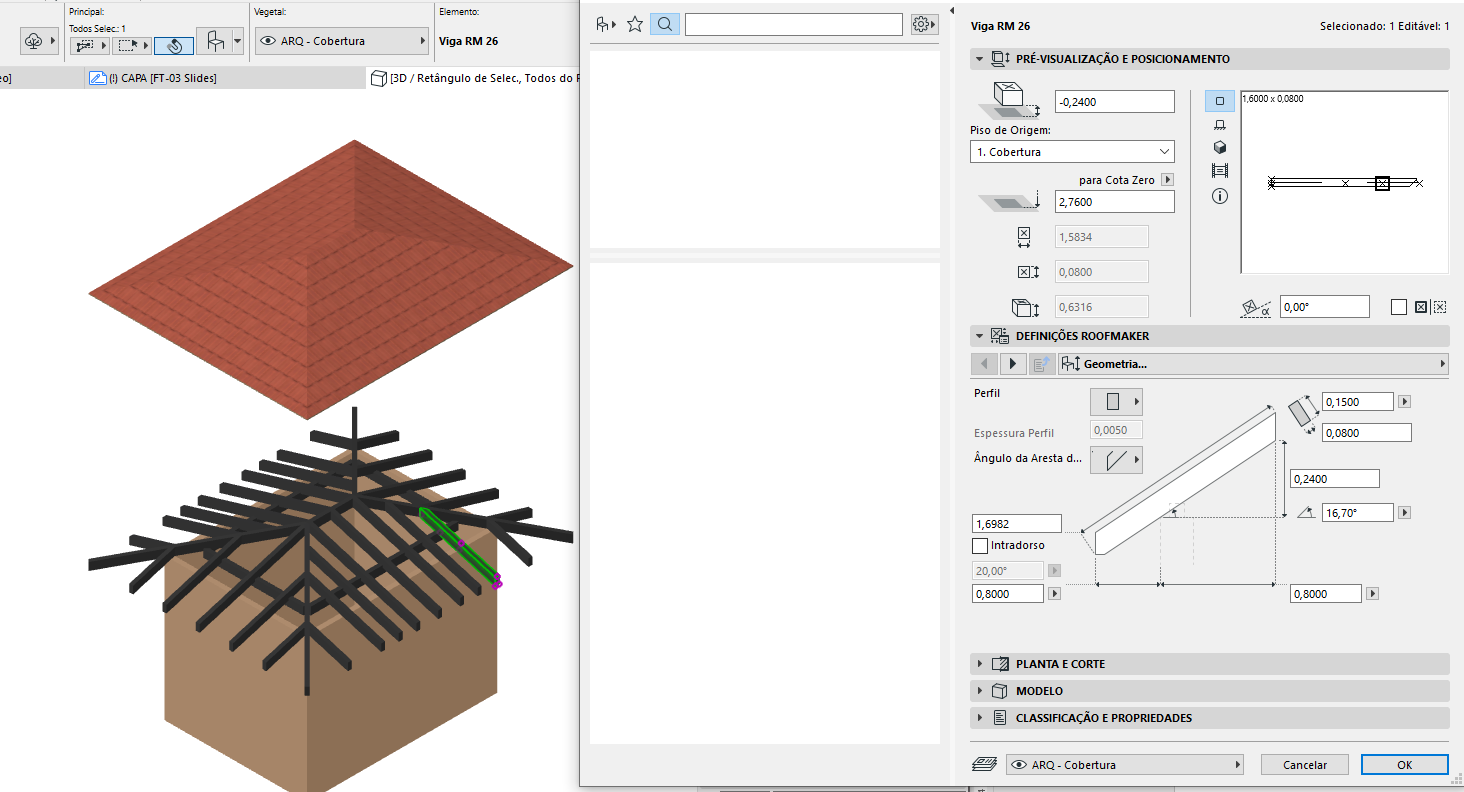Expand the PLANTA E CORTE section
This screenshot has width=1464, height=792.
click(x=980, y=663)
